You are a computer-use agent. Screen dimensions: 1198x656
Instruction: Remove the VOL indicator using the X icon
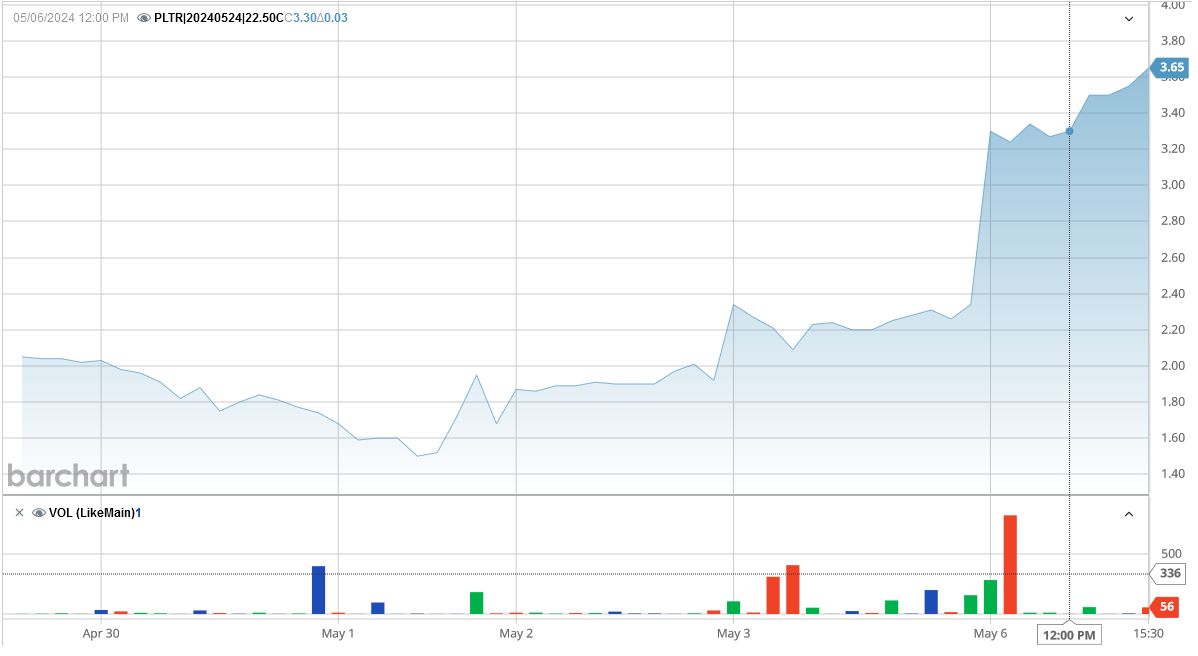[19, 513]
